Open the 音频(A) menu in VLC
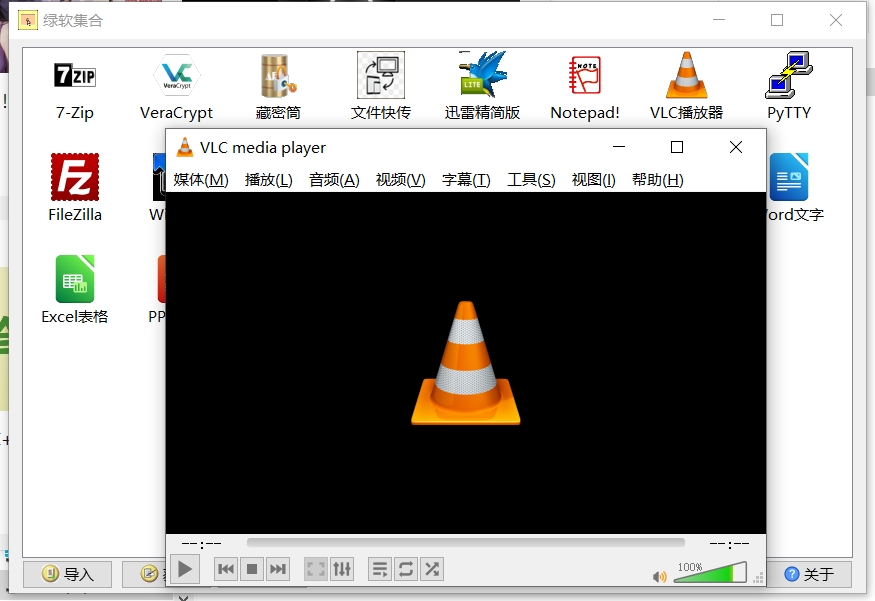Screen dimensions: 875x601 point(334,180)
